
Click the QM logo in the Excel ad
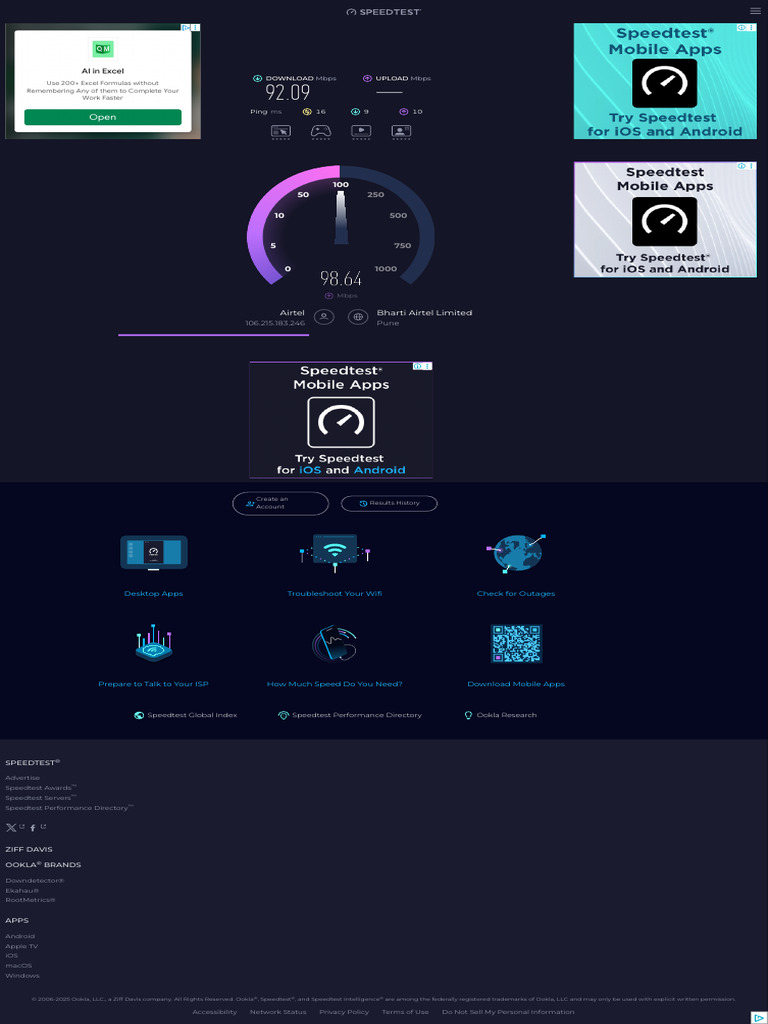[x=103, y=49]
